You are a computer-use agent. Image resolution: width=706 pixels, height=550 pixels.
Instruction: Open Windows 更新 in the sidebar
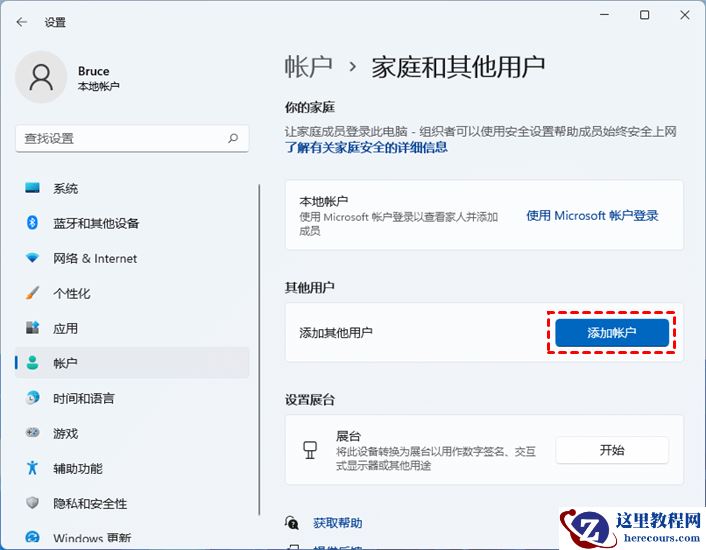132,538
